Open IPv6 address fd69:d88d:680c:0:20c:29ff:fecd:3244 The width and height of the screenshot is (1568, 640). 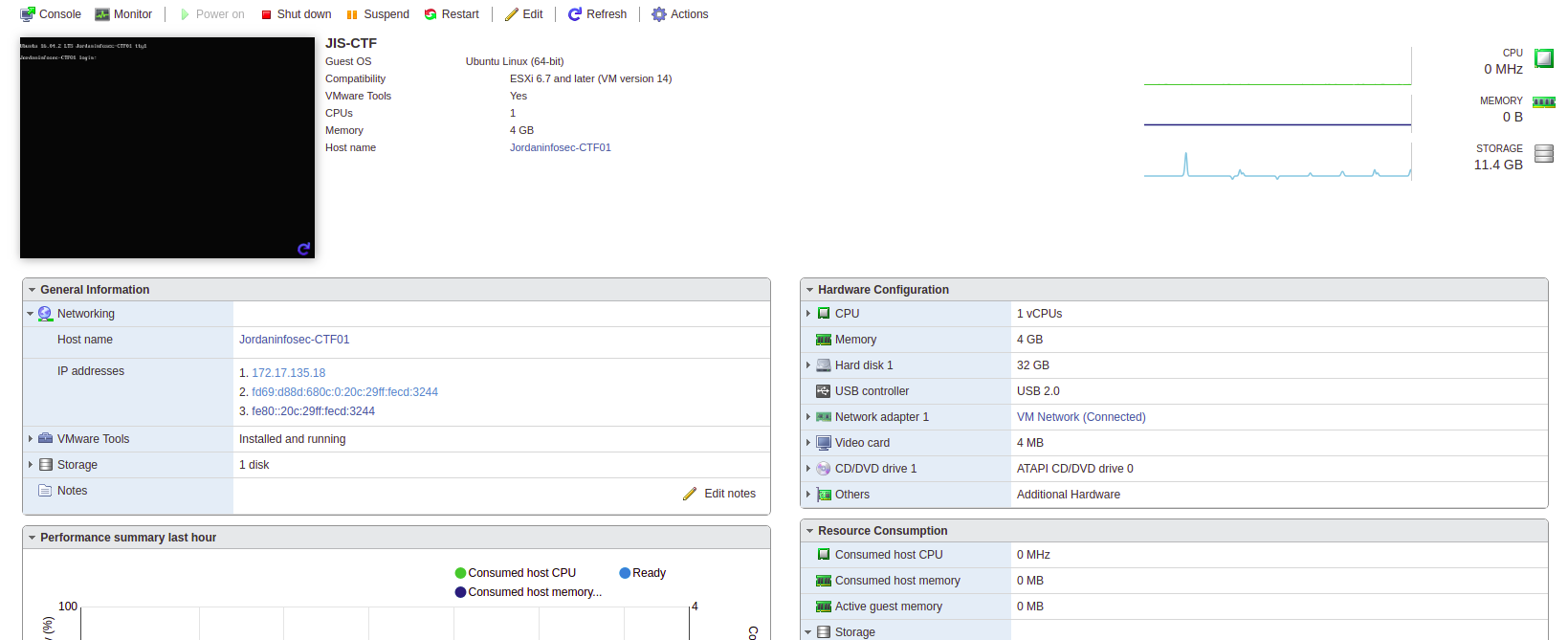(344, 392)
